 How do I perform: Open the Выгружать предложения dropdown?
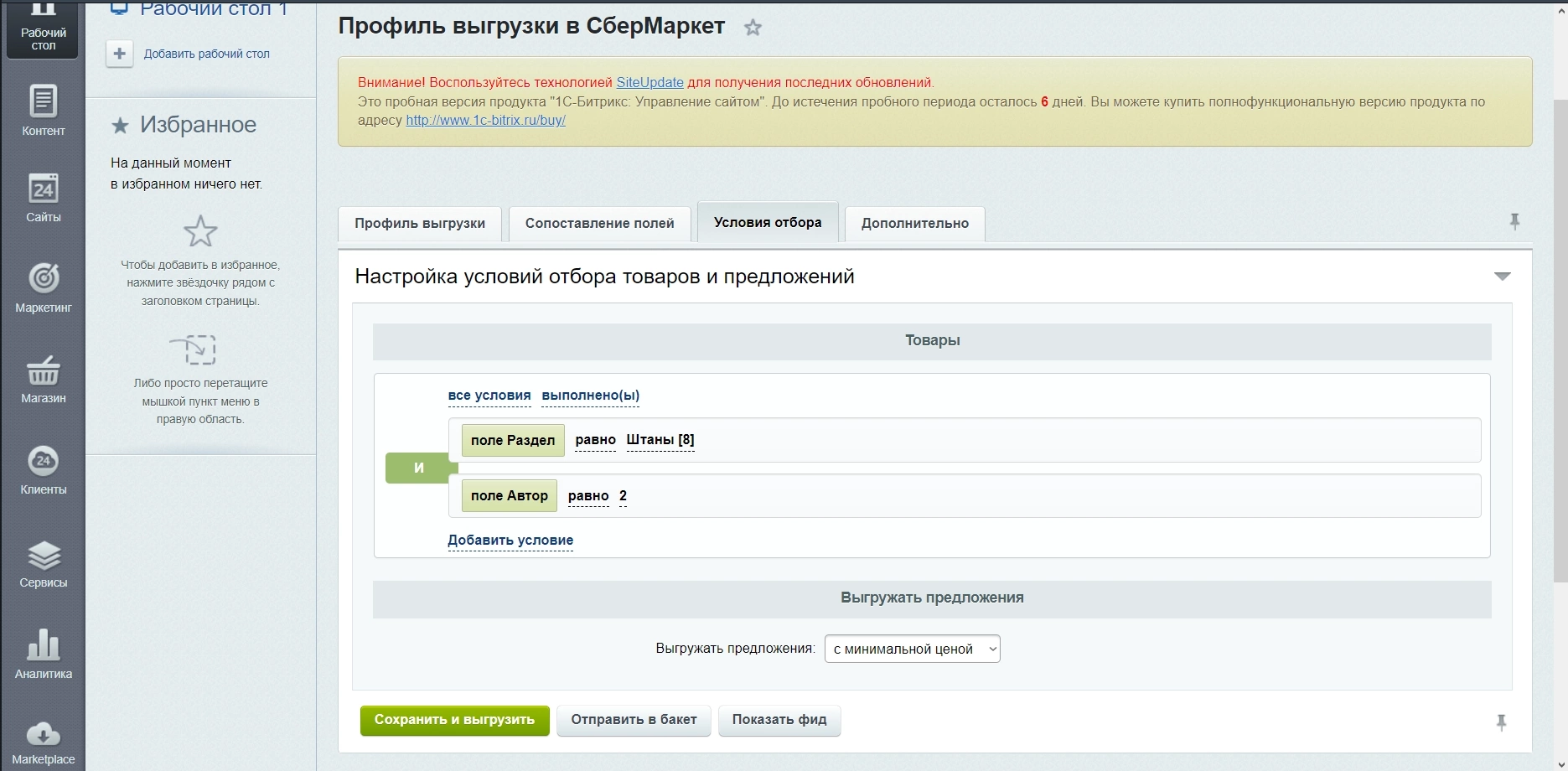tap(912, 649)
